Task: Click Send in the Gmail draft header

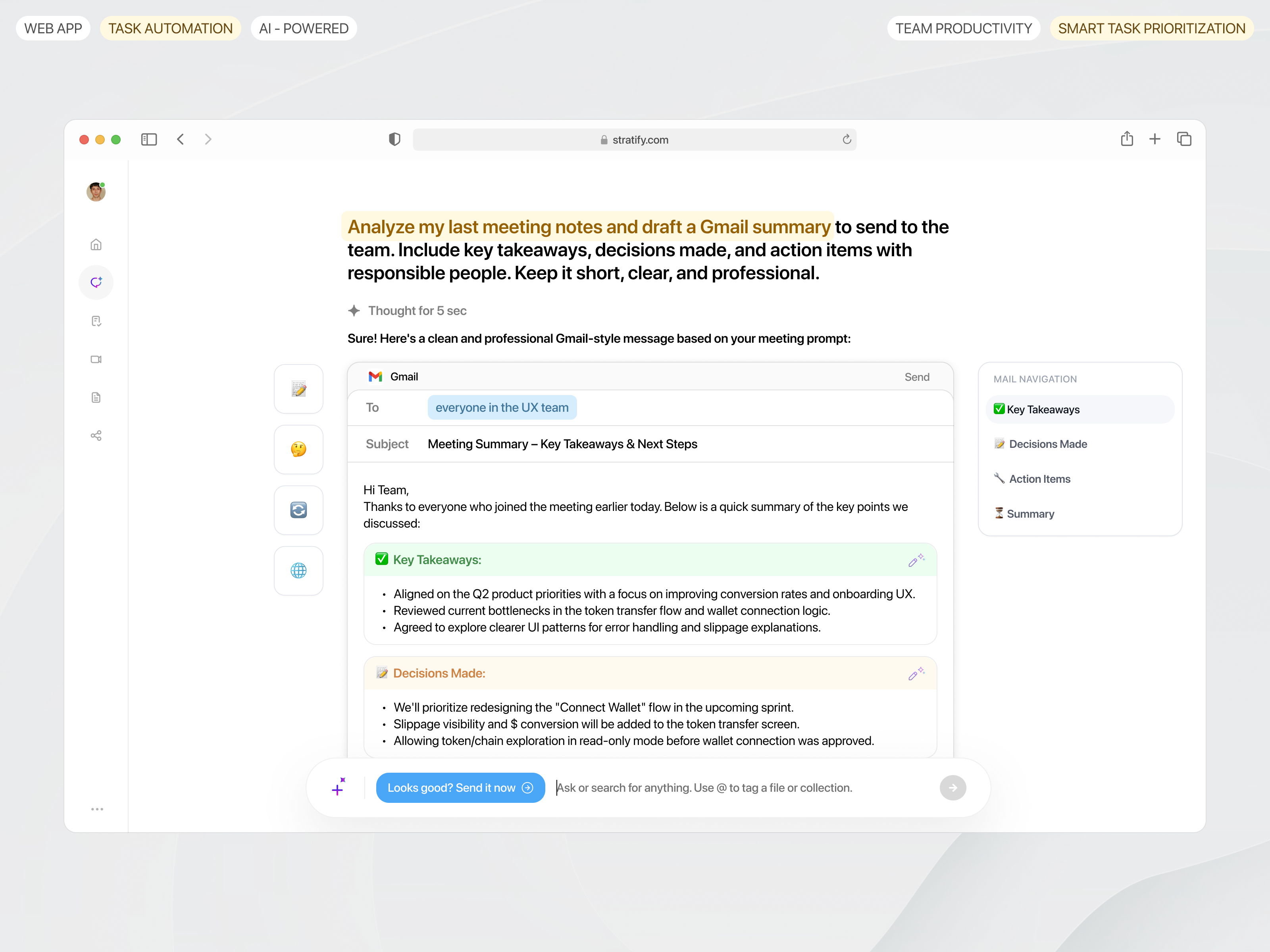Action: [917, 377]
